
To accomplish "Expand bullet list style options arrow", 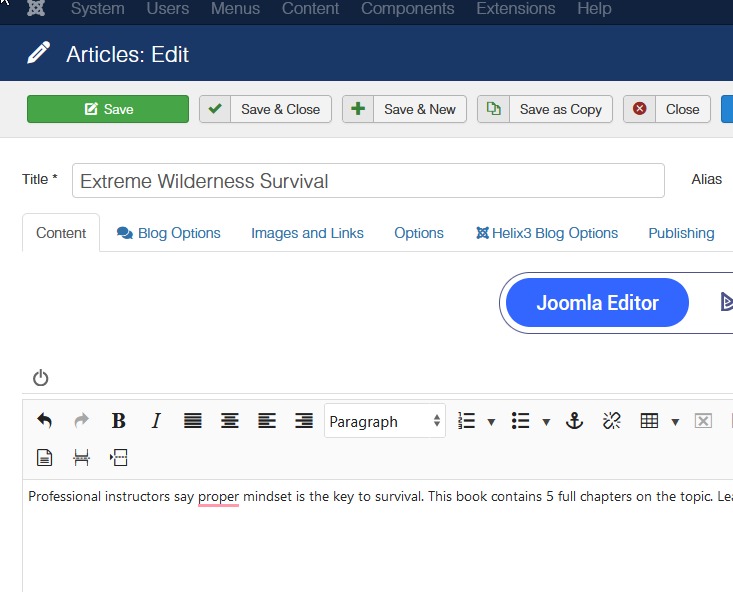I will coord(546,422).
